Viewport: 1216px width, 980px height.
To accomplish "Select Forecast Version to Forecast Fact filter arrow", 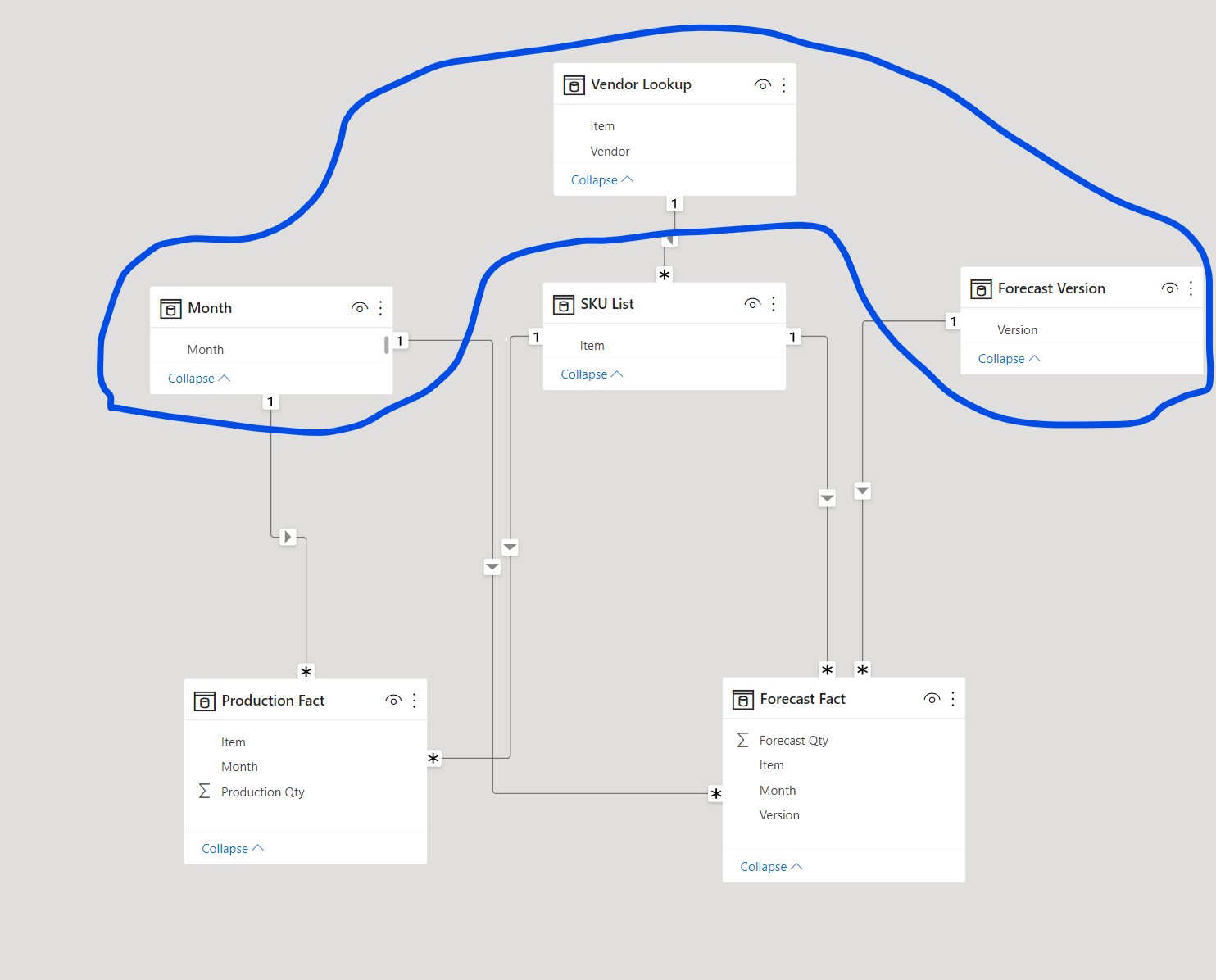I will (862, 491).
